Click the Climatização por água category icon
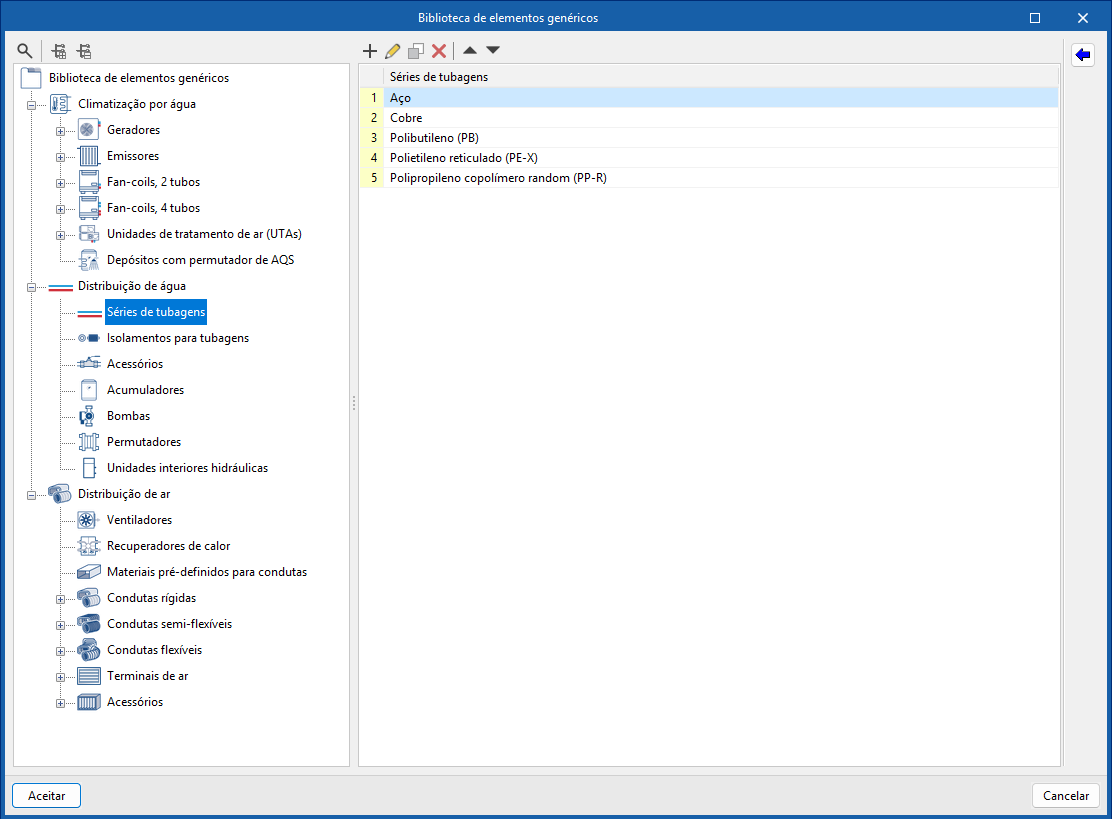1112x819 pixels. pyautogui.click(x=60, y=104)
